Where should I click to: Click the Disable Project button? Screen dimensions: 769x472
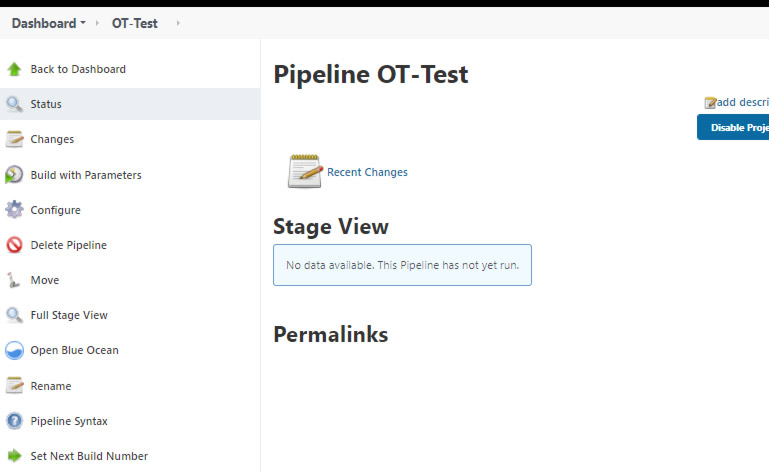coord(733,127)
